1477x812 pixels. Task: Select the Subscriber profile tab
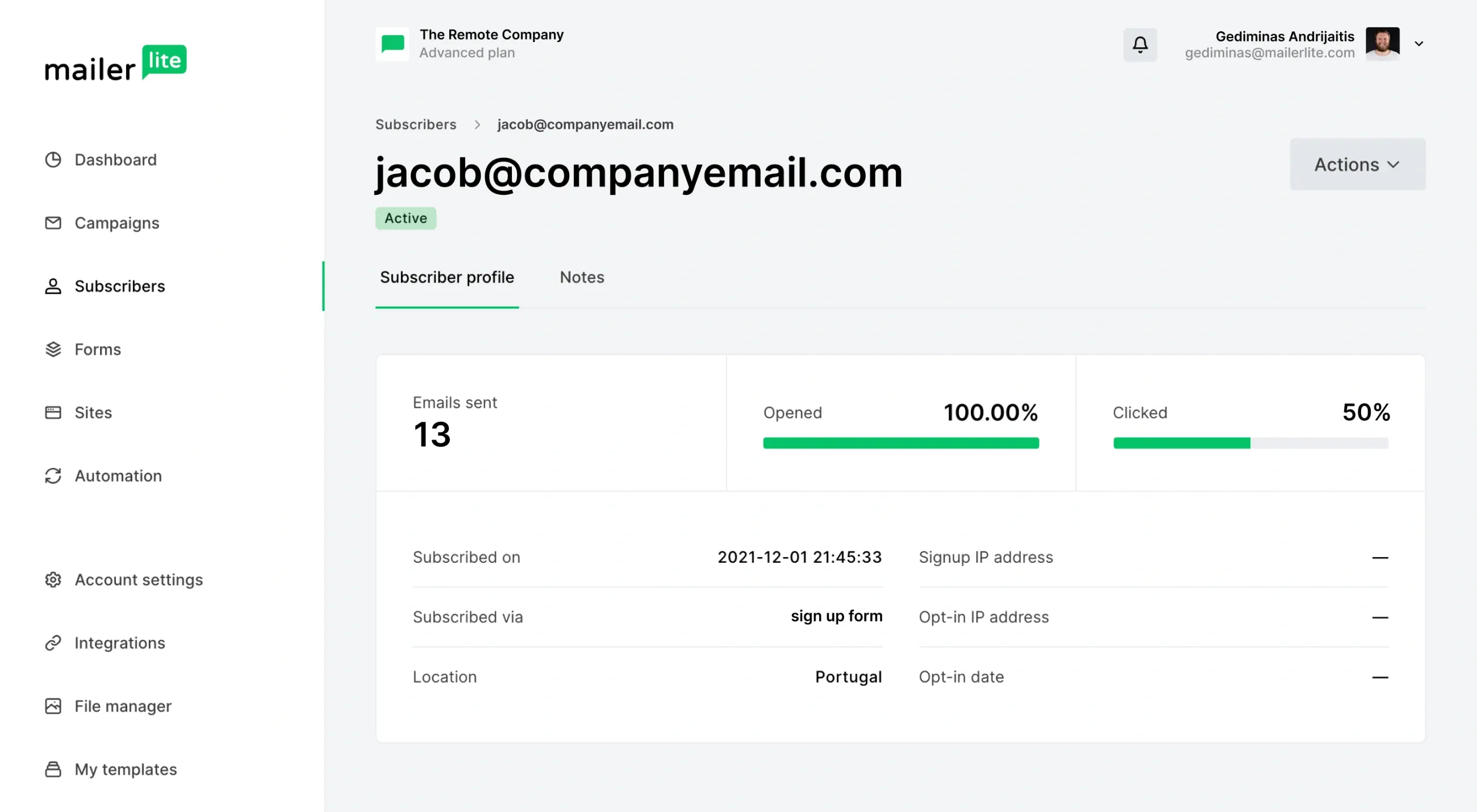coord(447,278)
